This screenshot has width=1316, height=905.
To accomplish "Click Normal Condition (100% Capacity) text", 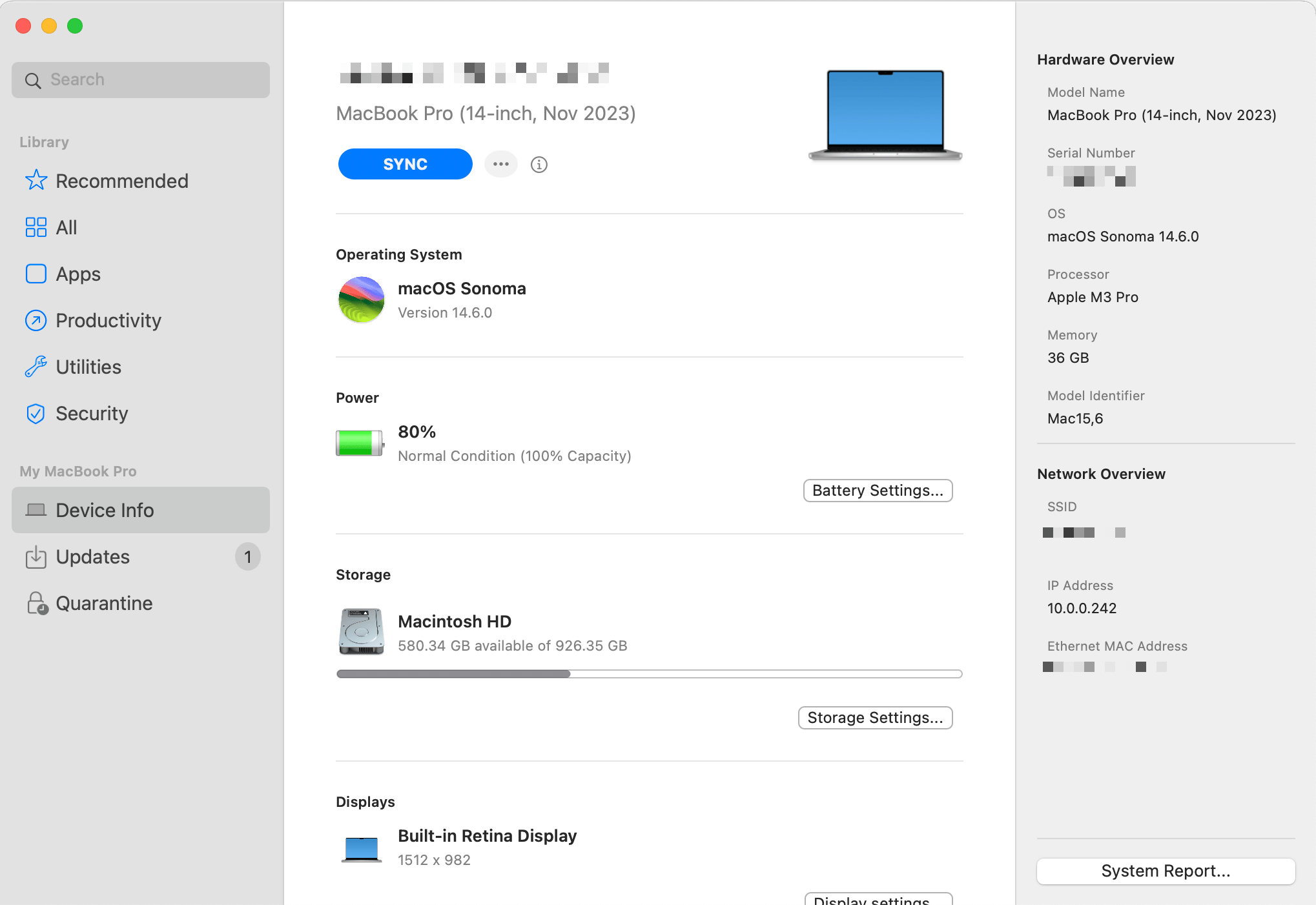I will point(515,456).
